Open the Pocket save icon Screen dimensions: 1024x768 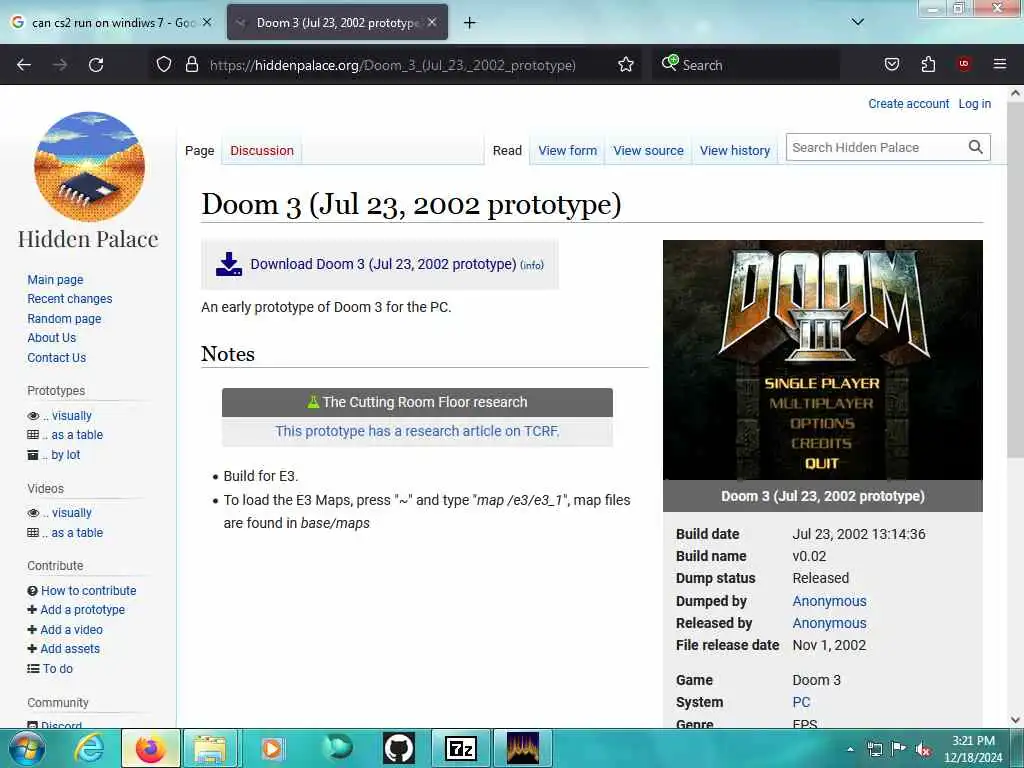891,65
